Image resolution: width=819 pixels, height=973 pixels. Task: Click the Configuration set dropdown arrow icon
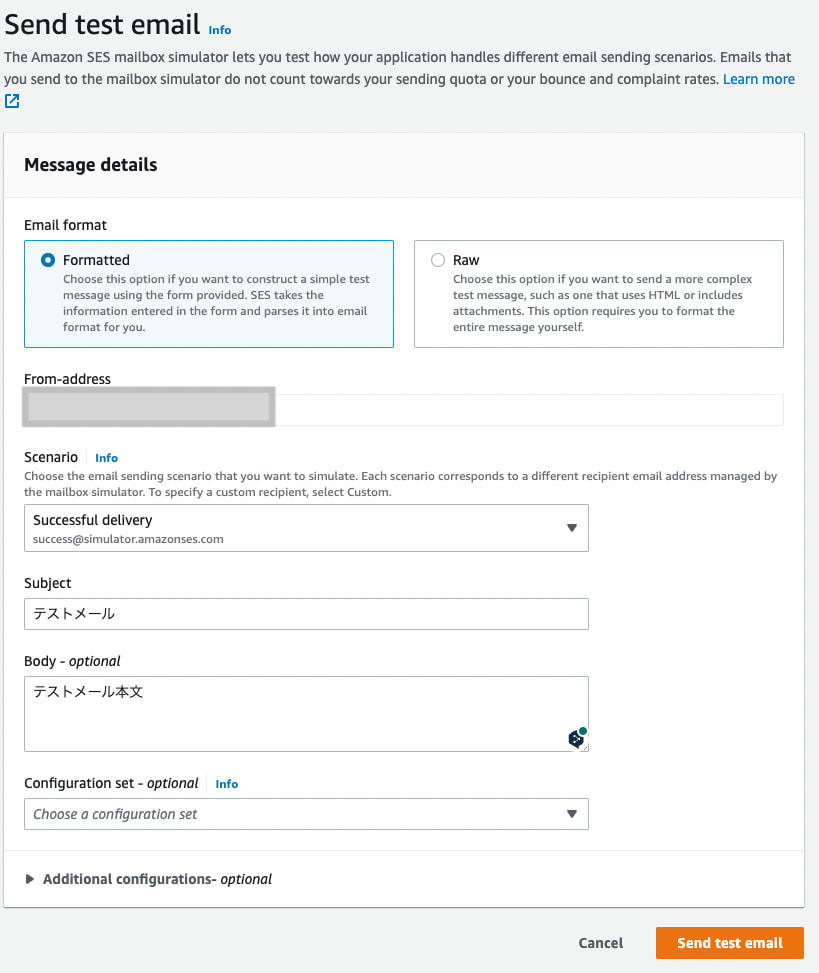pyautogui.click(x=572, y=814)
